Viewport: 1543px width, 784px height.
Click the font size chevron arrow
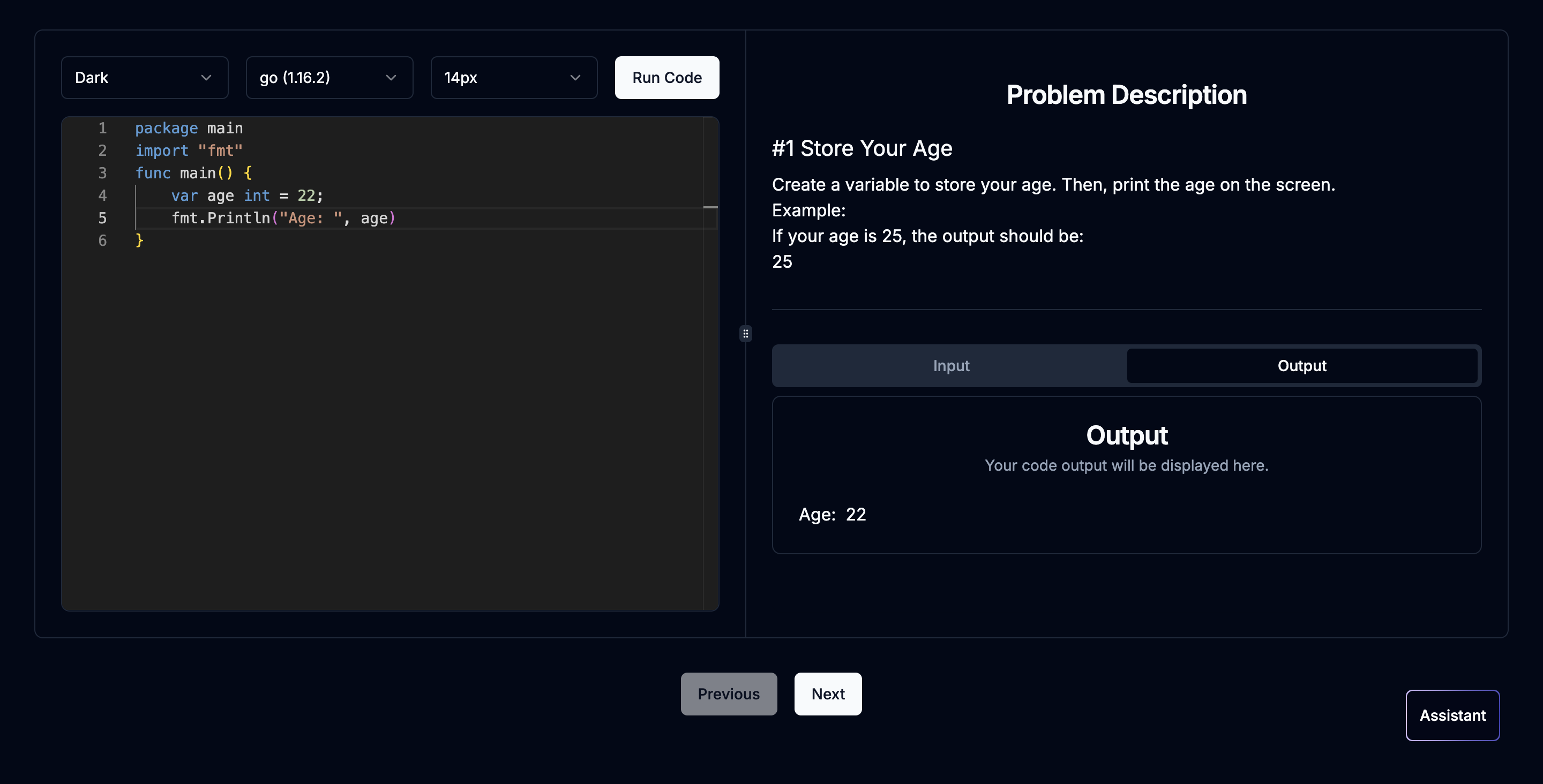[575, 78]
